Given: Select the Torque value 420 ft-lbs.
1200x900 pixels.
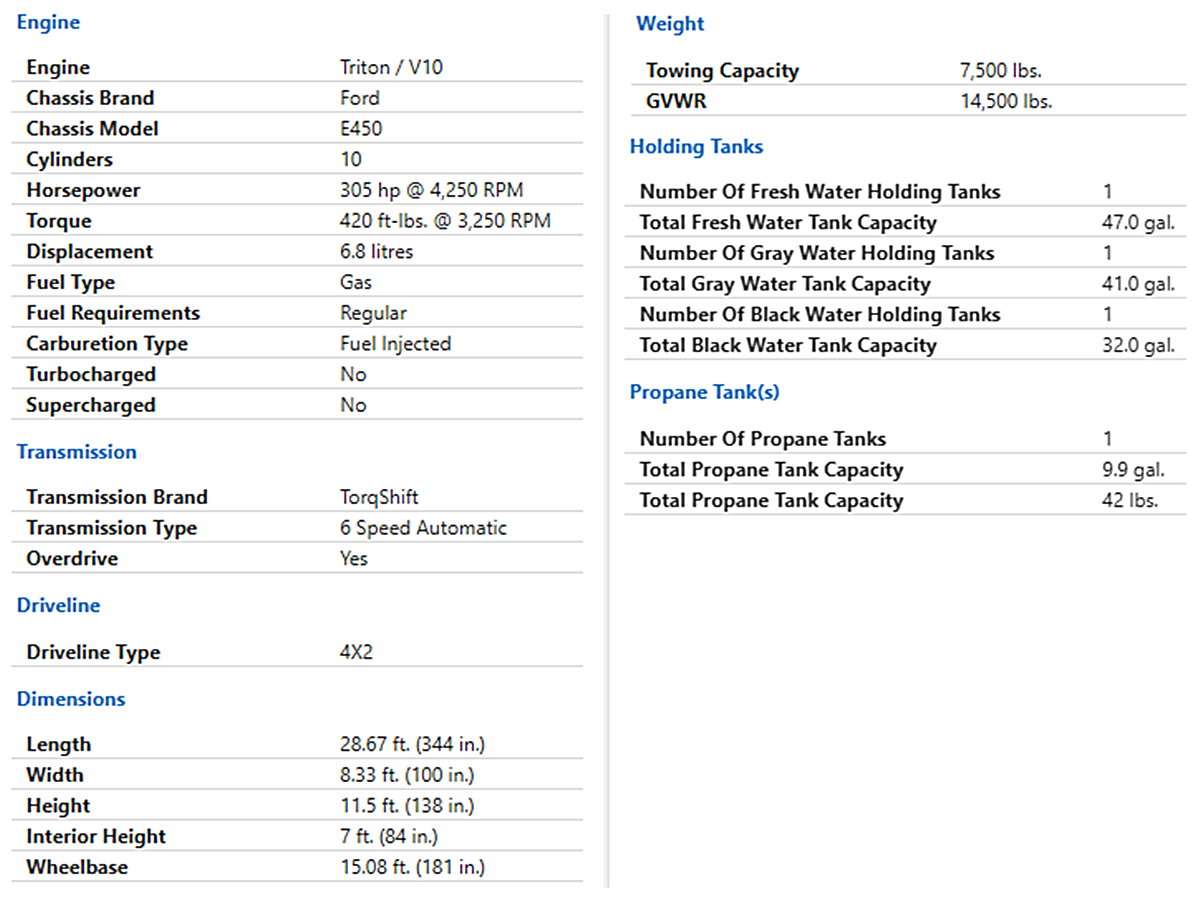Looking at the screenshot, I should point(445,221).
